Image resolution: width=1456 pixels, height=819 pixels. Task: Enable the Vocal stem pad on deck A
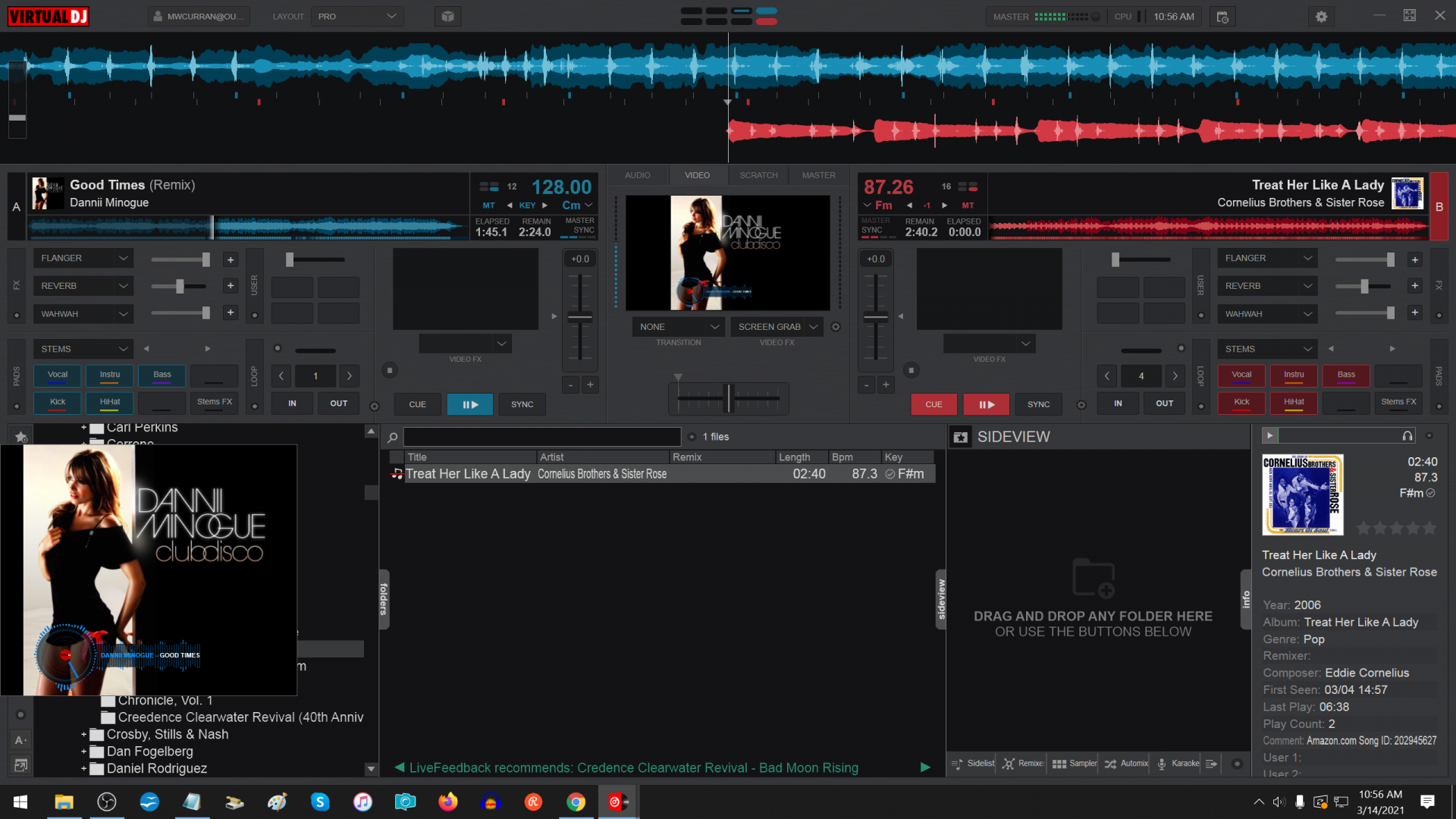[x=57, y=375]
